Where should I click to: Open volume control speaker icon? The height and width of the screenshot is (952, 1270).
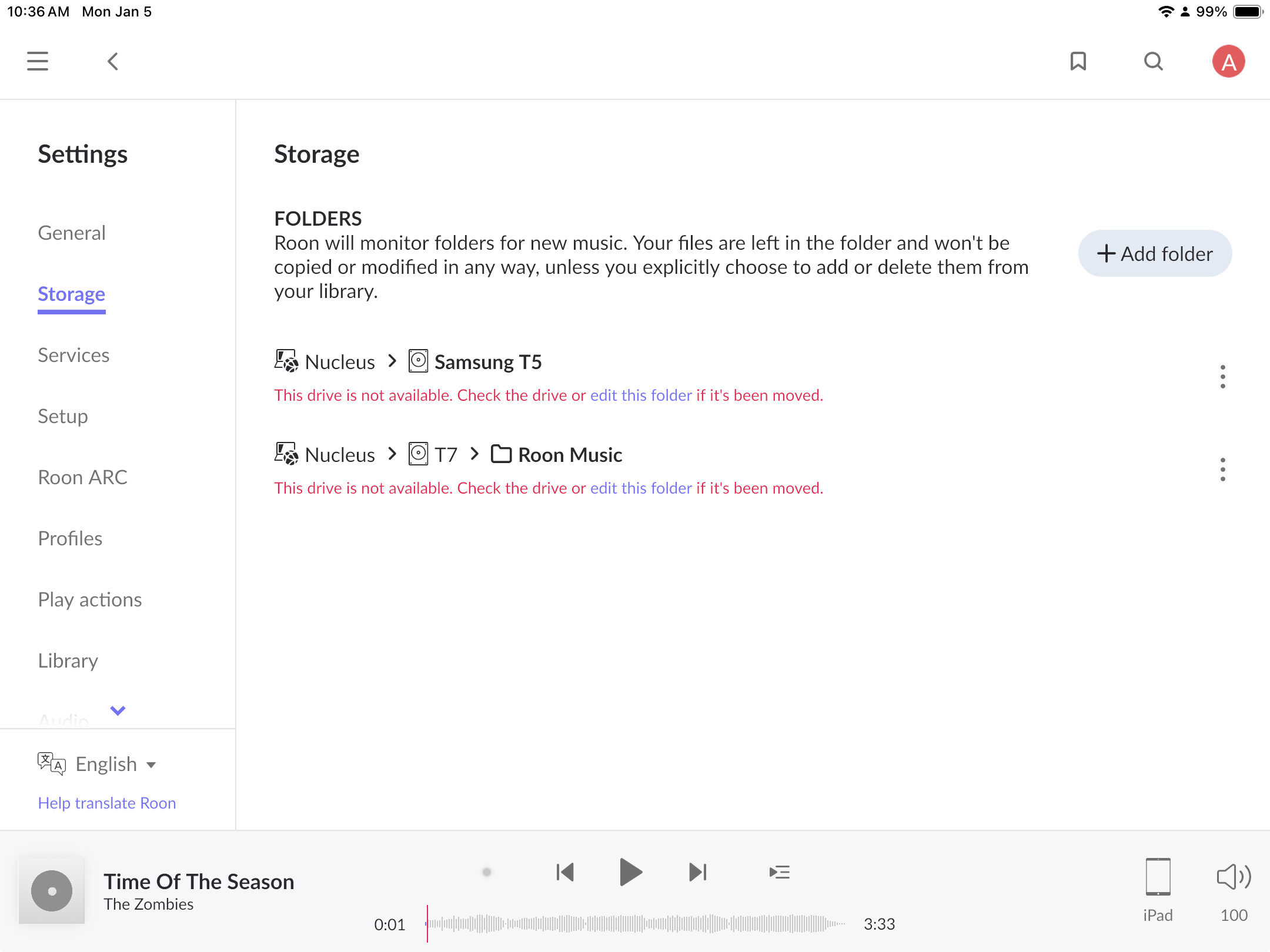point(1234,877)
